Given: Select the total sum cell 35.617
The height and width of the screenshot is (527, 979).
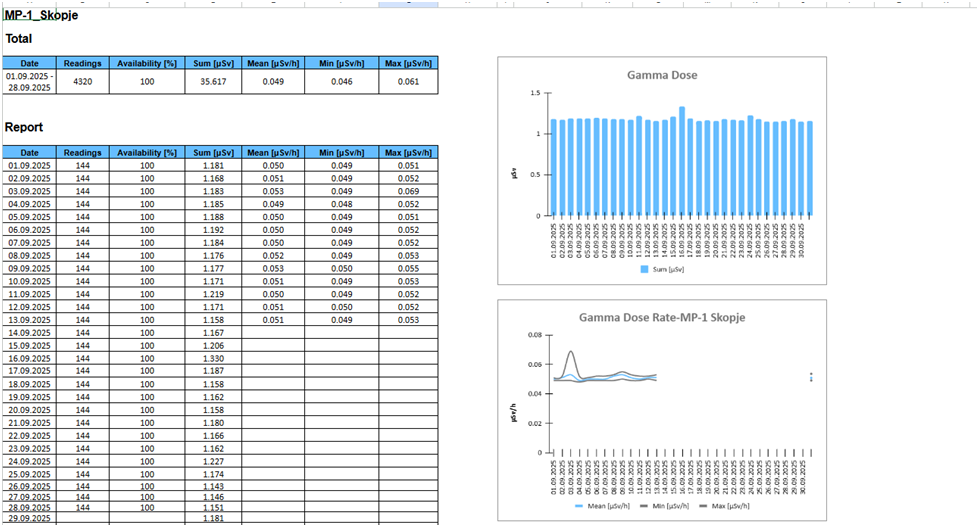Looking at the screenshot, I should [214, 82].
